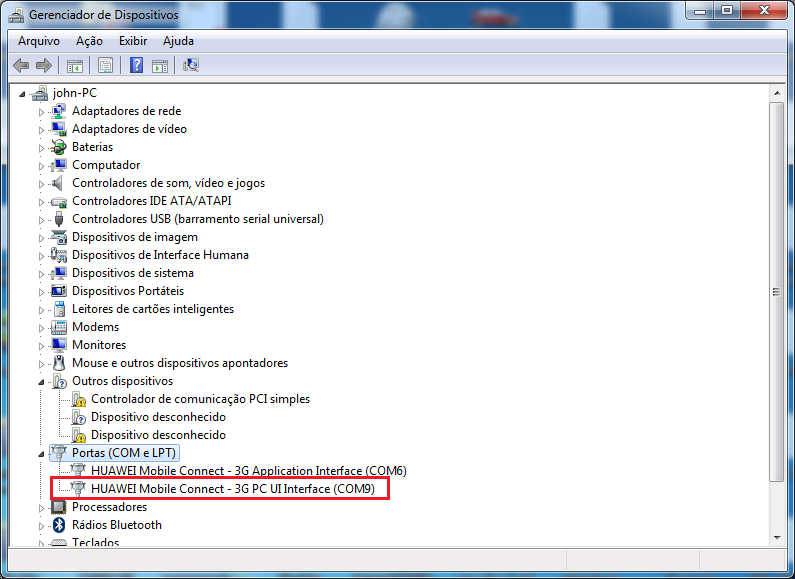Collapse Outros dispositivos node
Screen dimensions: 795x579
tap(42, 382)
